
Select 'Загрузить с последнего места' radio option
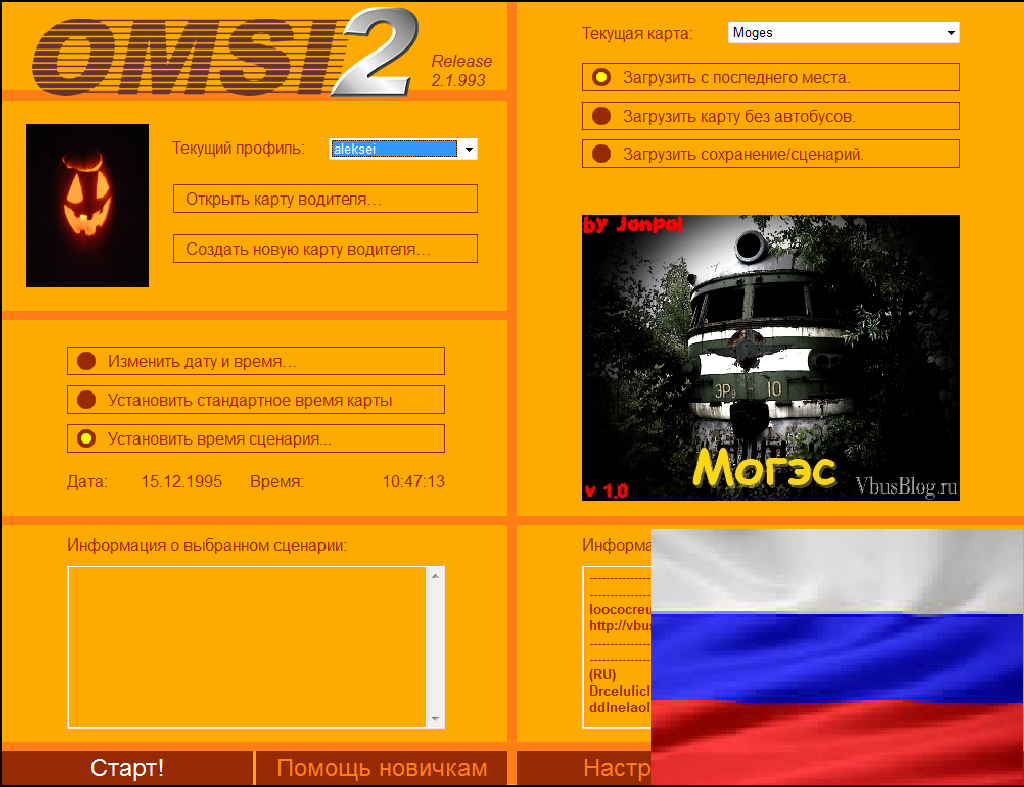point(771,77)
